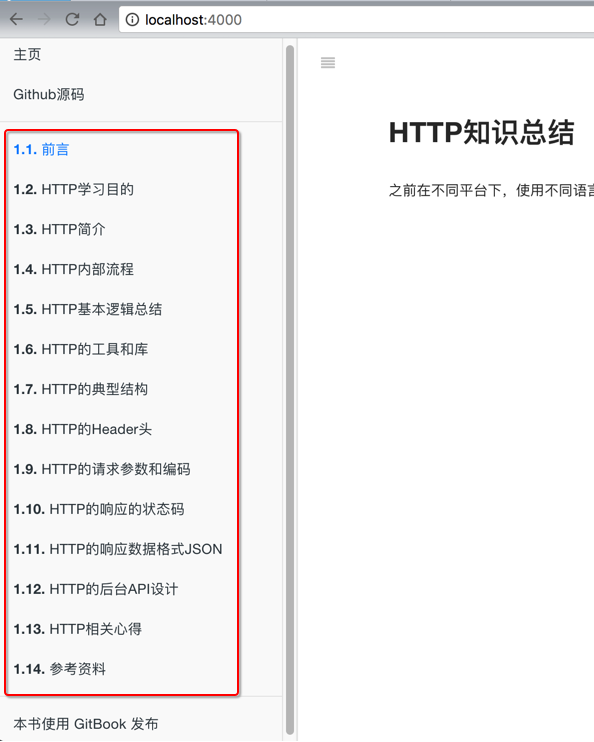
Task: Click the sidebar vertical scrollbar
Action: click(290, 390)
